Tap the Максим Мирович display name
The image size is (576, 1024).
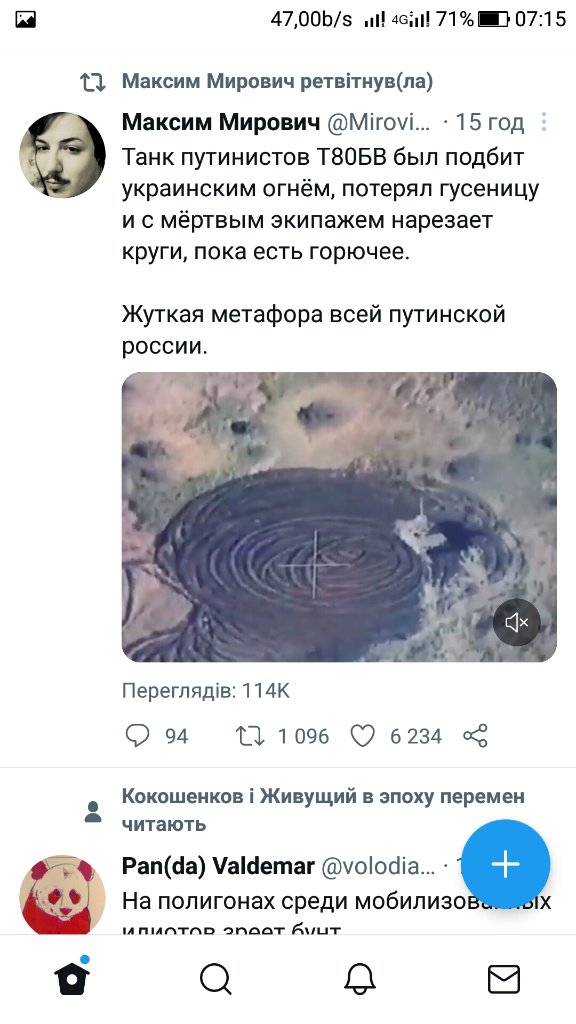click(x=221, y=122)
